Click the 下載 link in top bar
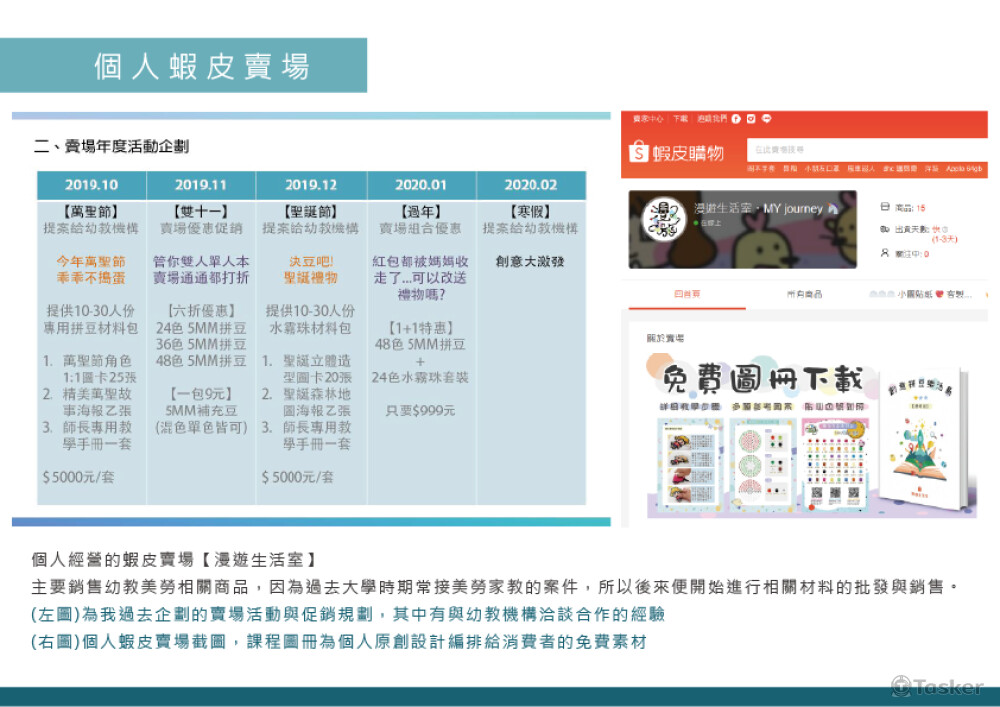 click(680, 119)
